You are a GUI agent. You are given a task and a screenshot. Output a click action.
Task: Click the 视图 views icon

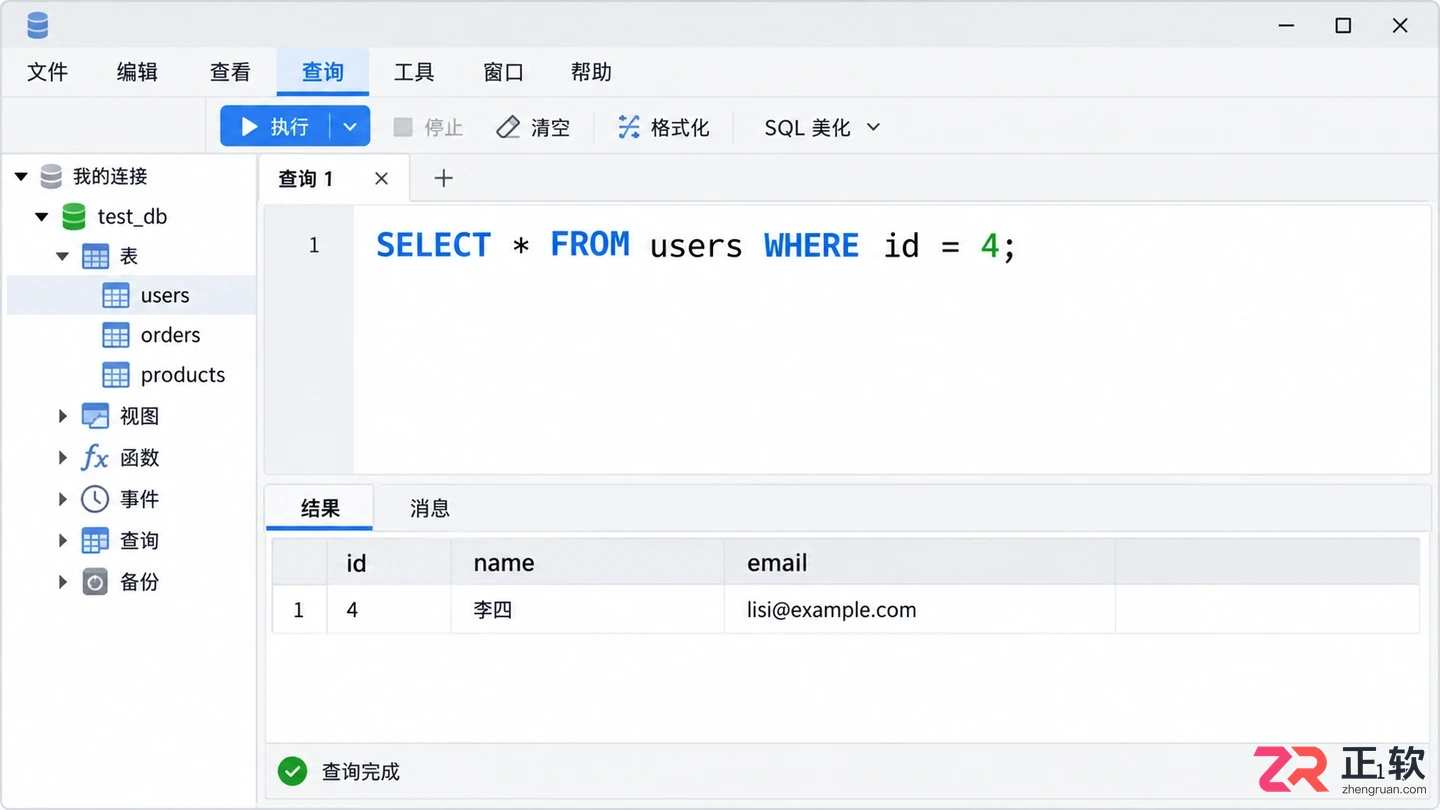(95, 416)
